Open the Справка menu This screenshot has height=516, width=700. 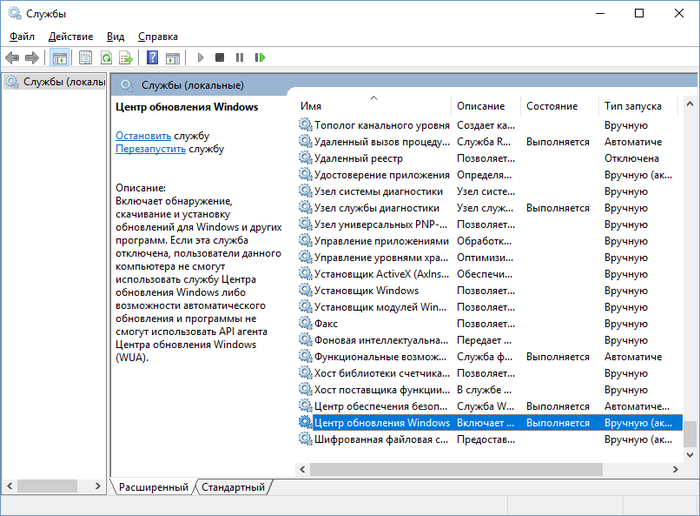click(x=158, y=36)
